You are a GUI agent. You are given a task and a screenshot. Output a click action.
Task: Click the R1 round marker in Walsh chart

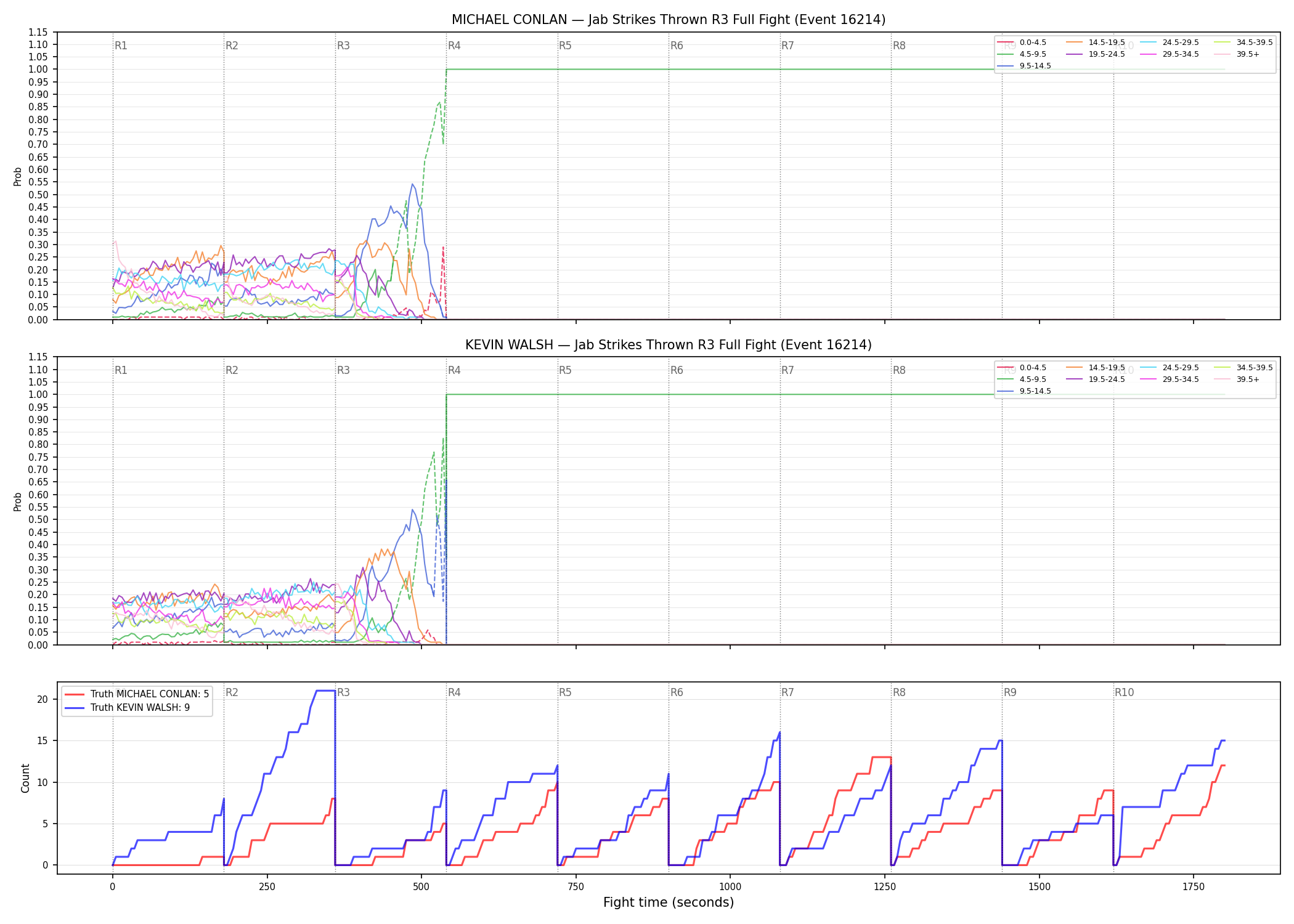pos(121,370)
